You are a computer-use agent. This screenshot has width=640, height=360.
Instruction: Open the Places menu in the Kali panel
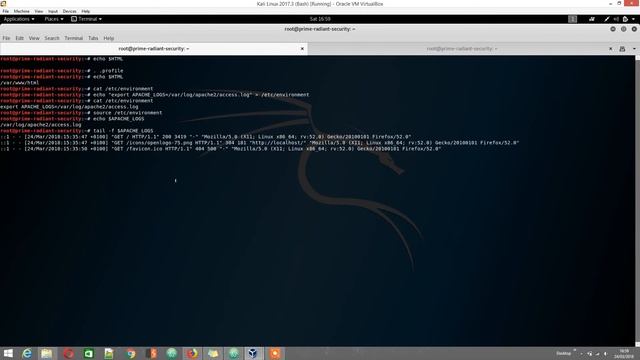coord(53,19)
